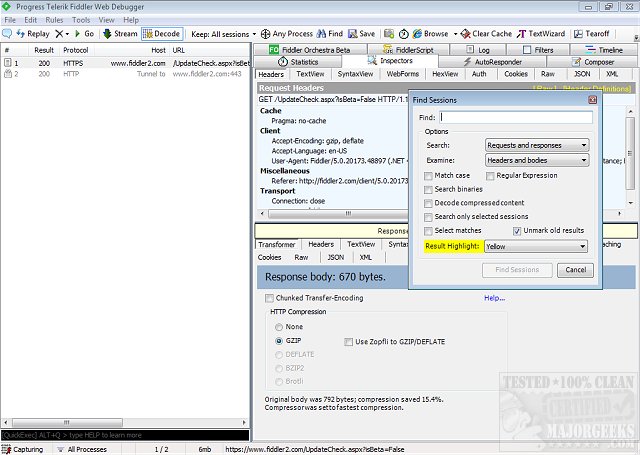Select session 2 lock icon
This screenshot has width=640, height=455.
[7, 74]
